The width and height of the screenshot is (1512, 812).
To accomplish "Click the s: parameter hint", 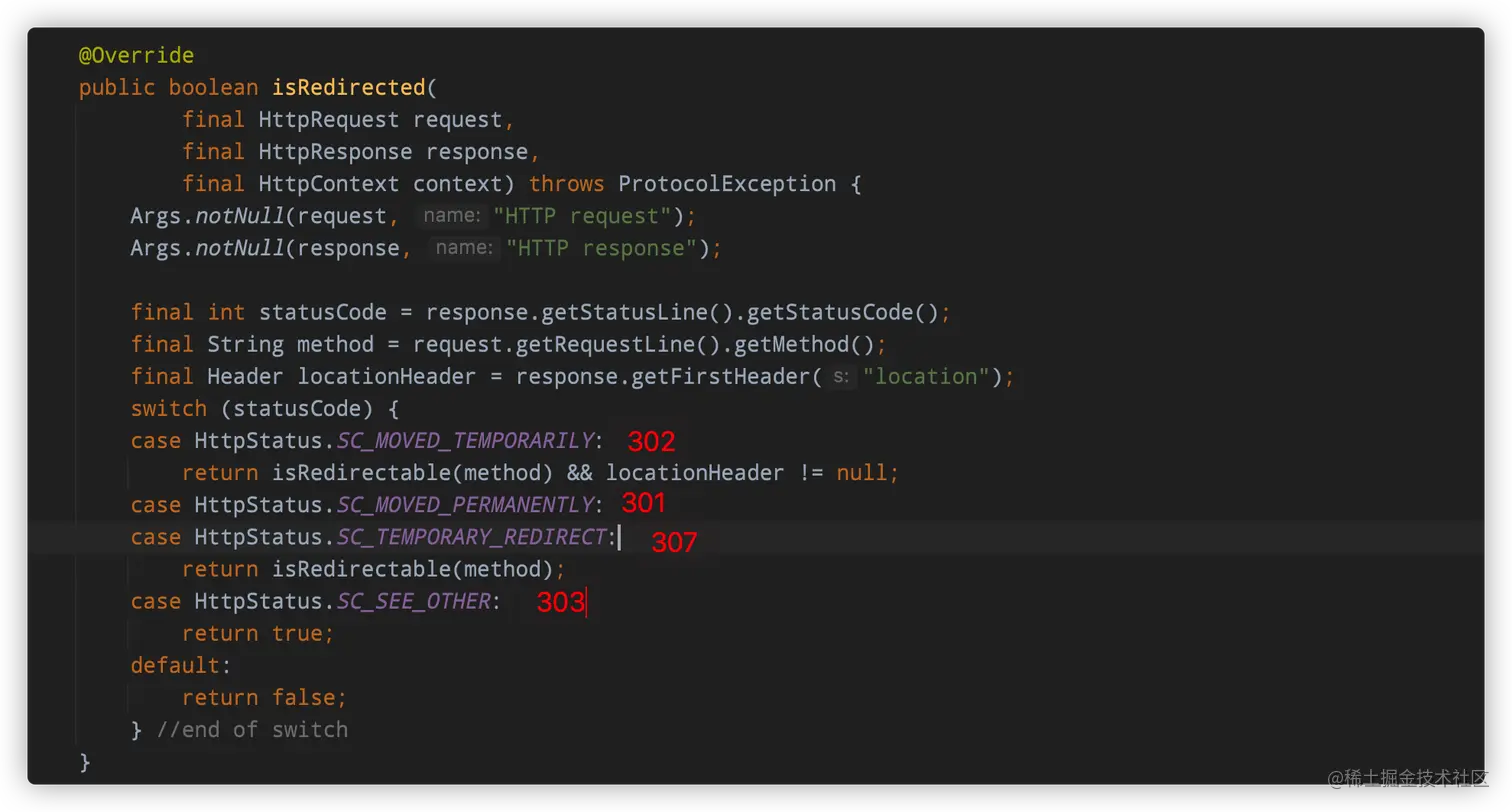I will 842,376.
